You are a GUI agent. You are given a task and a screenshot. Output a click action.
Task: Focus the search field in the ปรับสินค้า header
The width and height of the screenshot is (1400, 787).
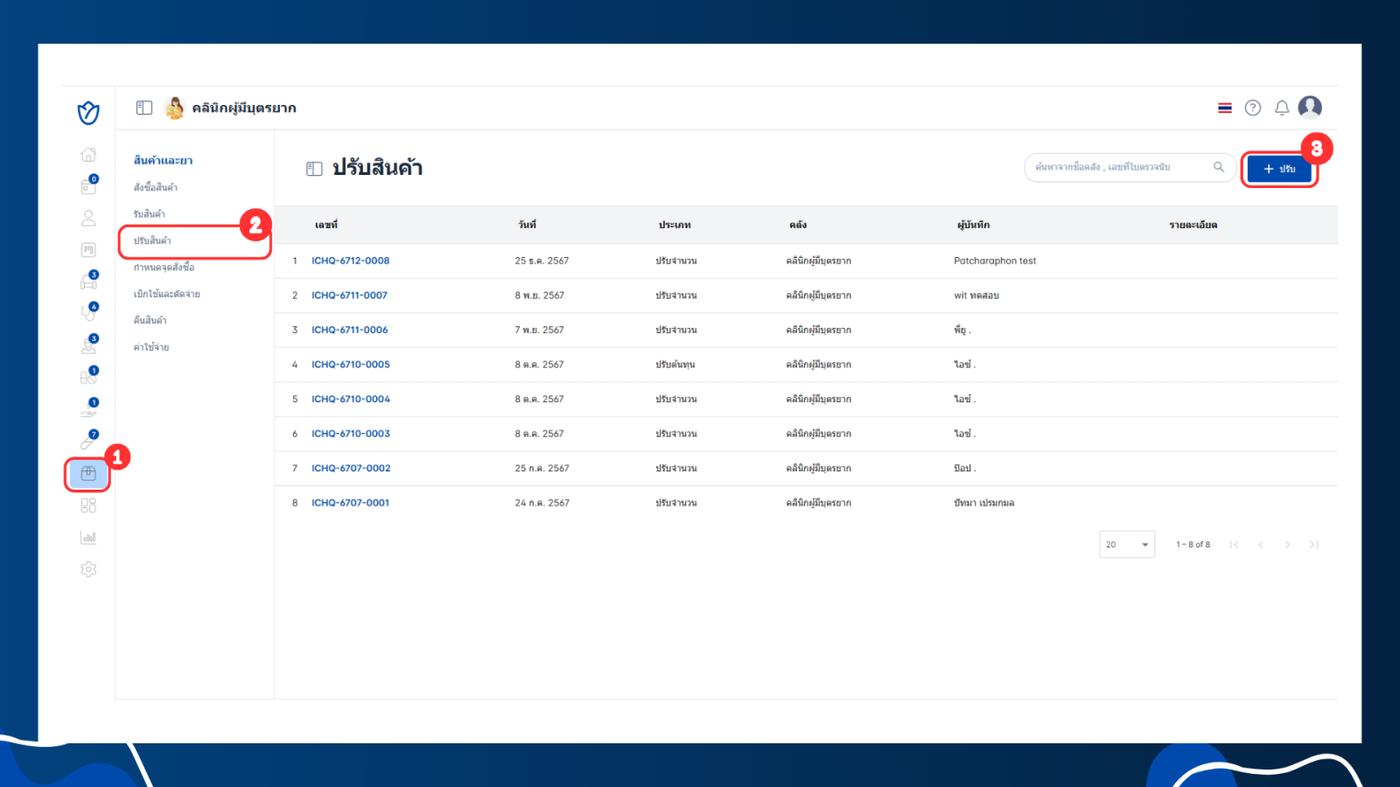(1130, 168)
